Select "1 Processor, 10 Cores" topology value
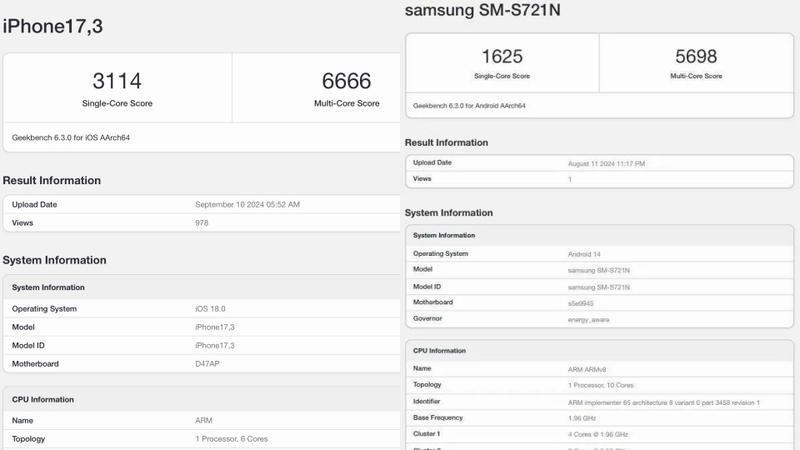This screenshot has width=800, height=450. point(601,385)
